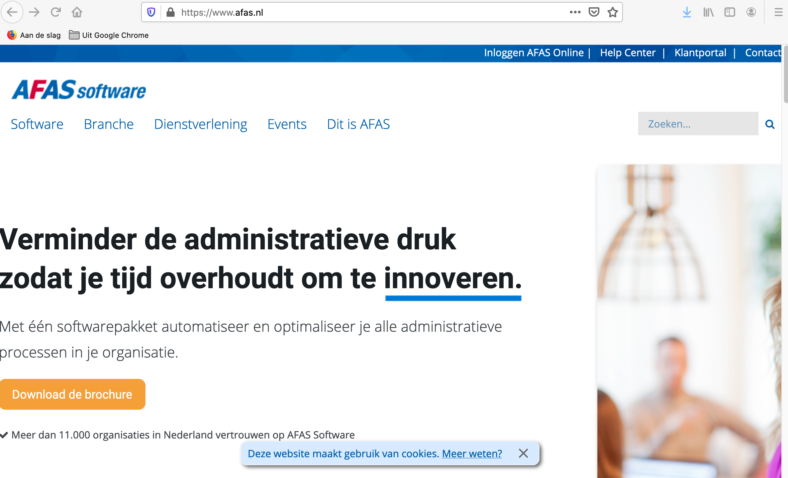Open the browser home page icon

pos(77,12)
